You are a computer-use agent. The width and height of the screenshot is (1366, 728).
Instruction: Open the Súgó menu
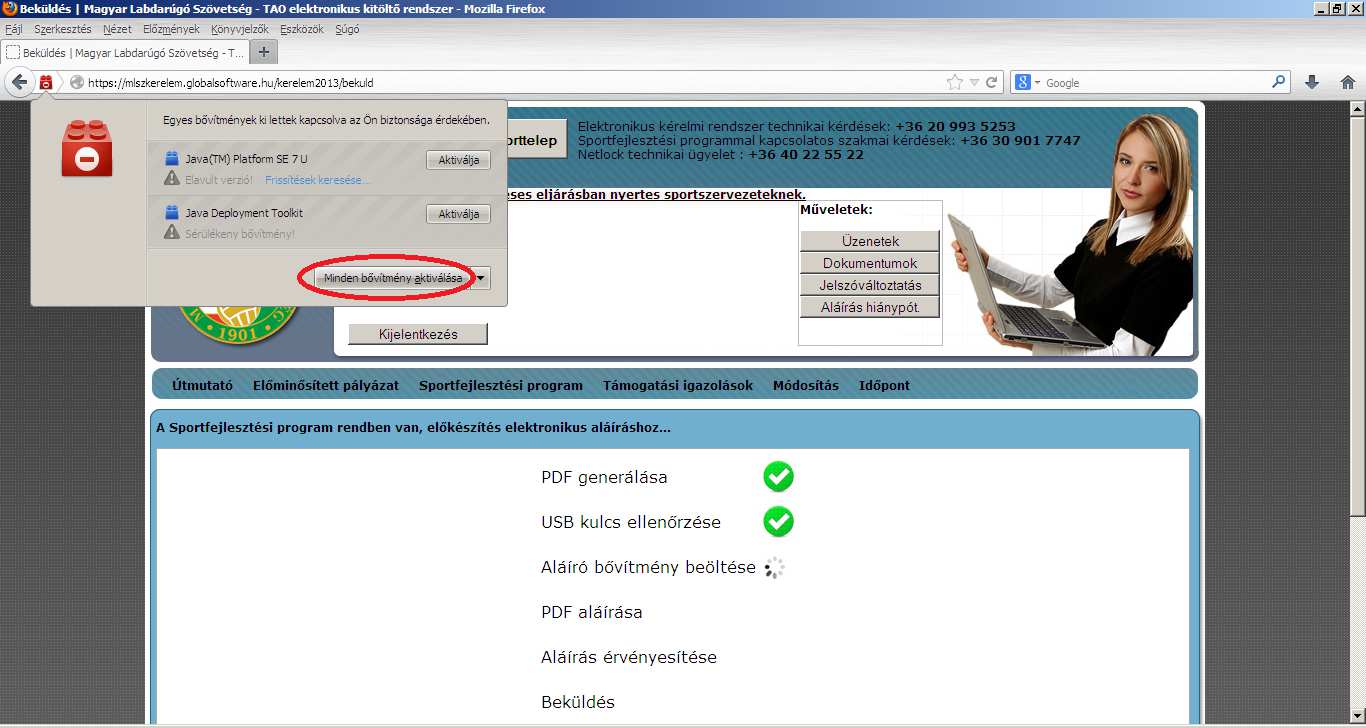[x=347, y=29]
